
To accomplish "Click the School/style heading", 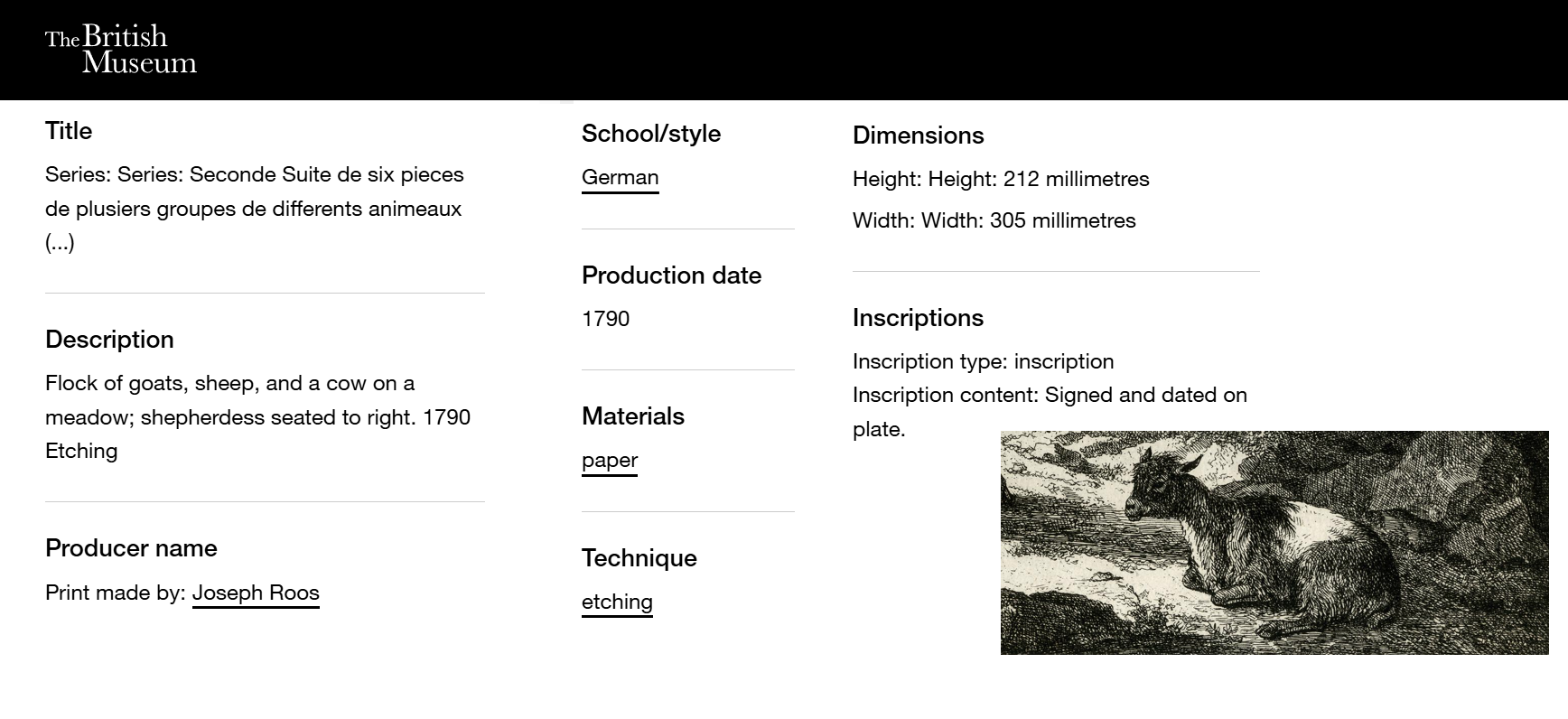I will pyautogui.click(x=651, y=134).
